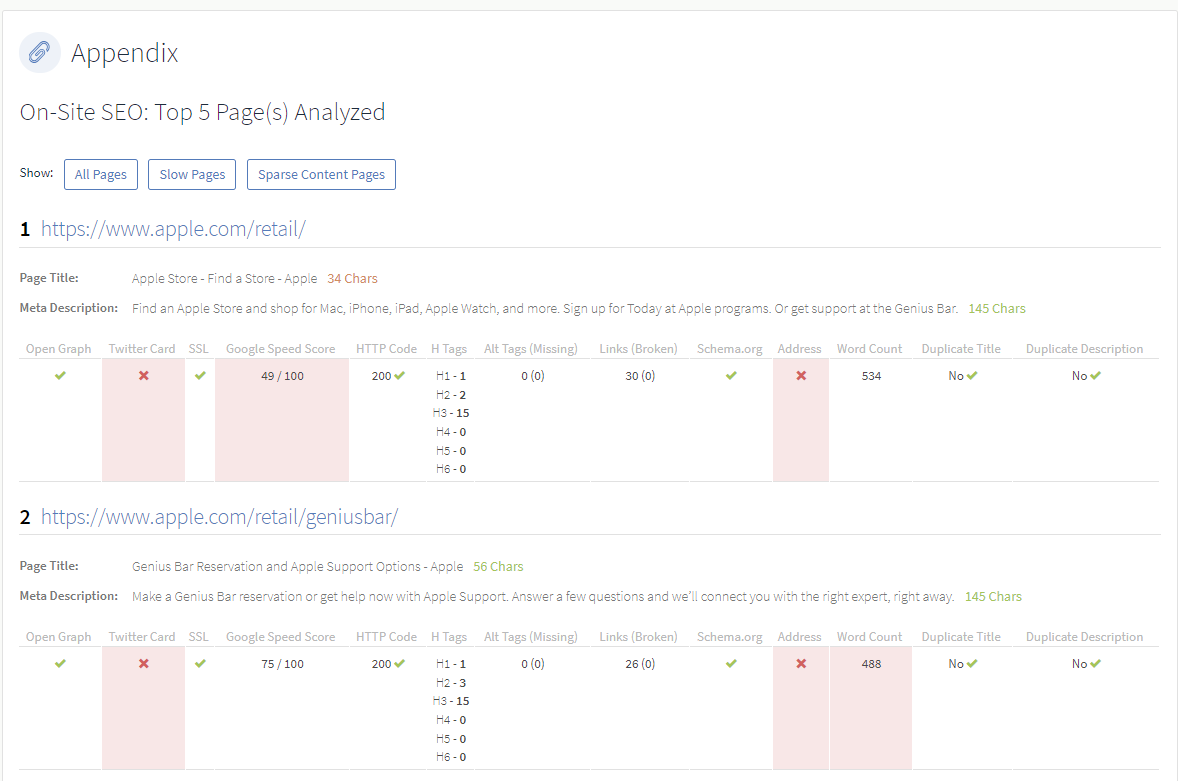Click HTTP Code 200 checkmark for retail page
This screenshot has width=1178, height=781.
[399, 375]
